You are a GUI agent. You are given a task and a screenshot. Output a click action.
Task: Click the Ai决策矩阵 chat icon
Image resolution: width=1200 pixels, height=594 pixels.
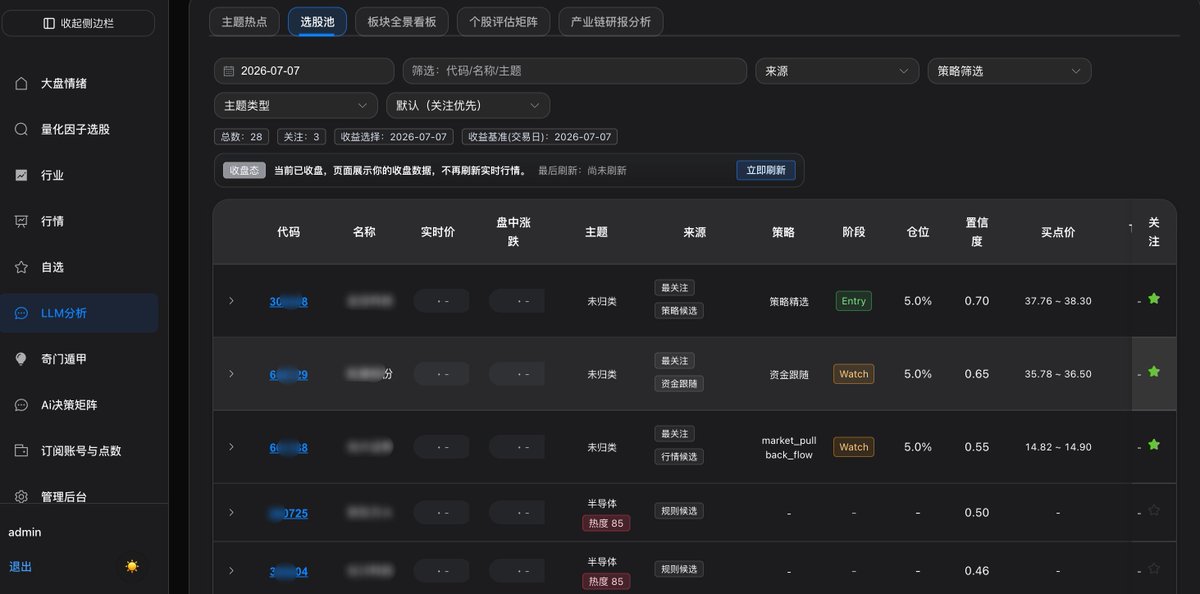[x=21, y=405]
